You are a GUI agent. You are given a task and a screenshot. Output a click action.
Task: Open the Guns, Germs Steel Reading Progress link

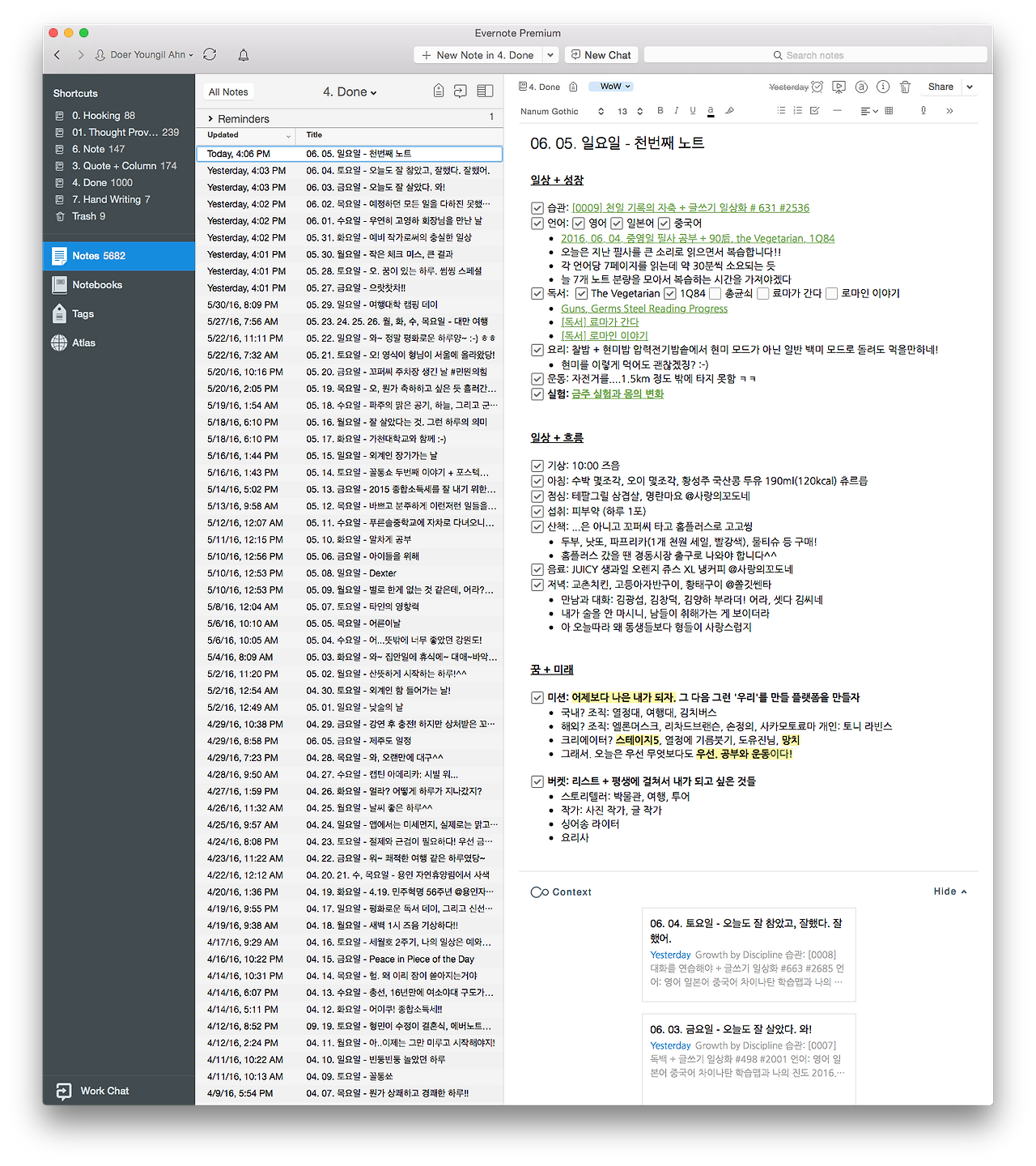point(644,309)
